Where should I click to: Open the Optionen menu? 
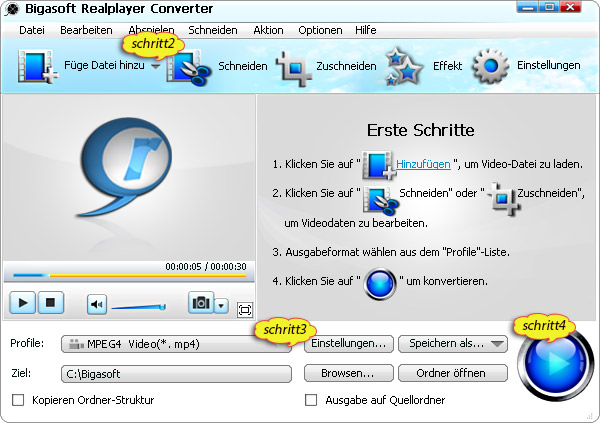(x=320, y=30)
